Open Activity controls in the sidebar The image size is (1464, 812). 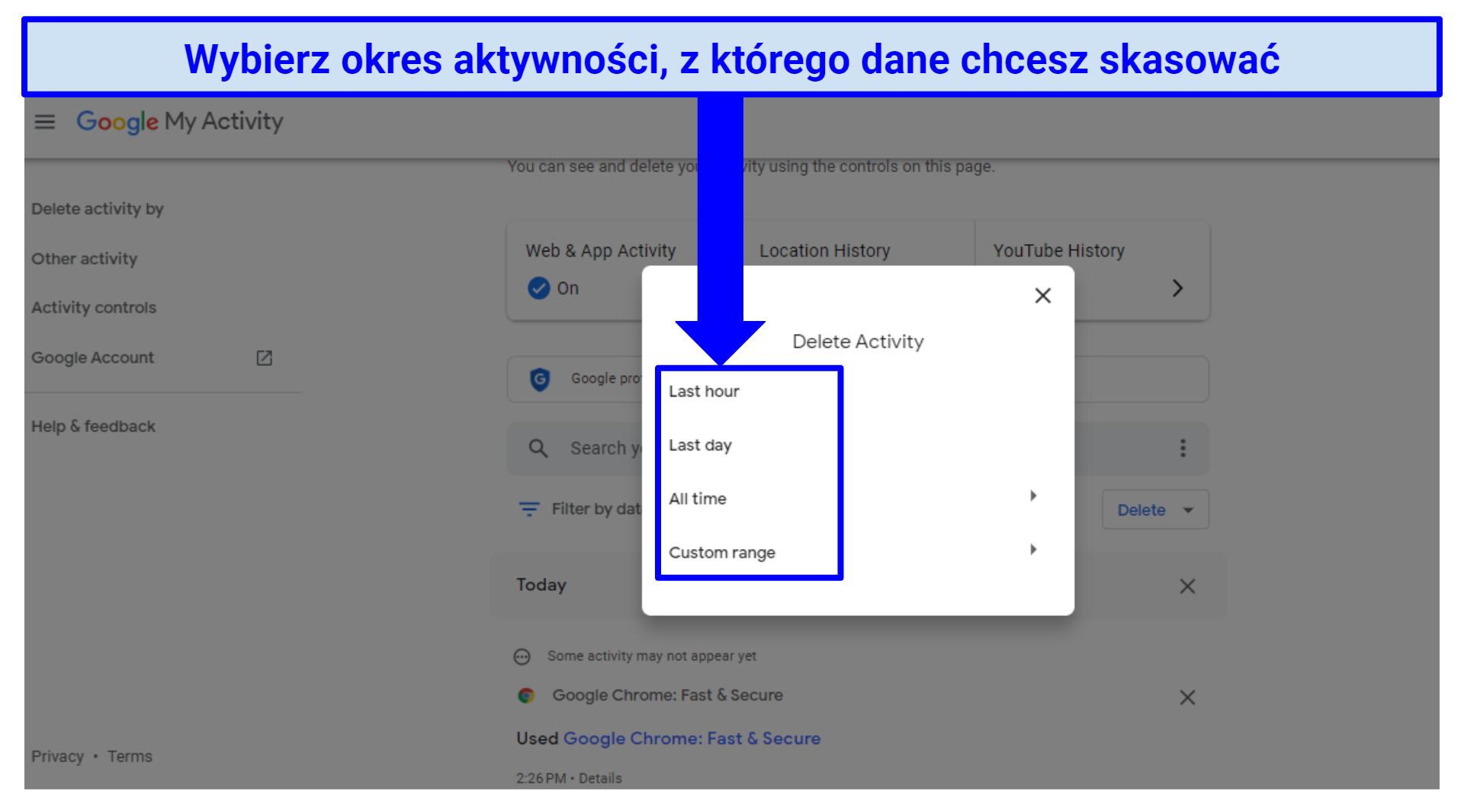[x=94, y=308]
